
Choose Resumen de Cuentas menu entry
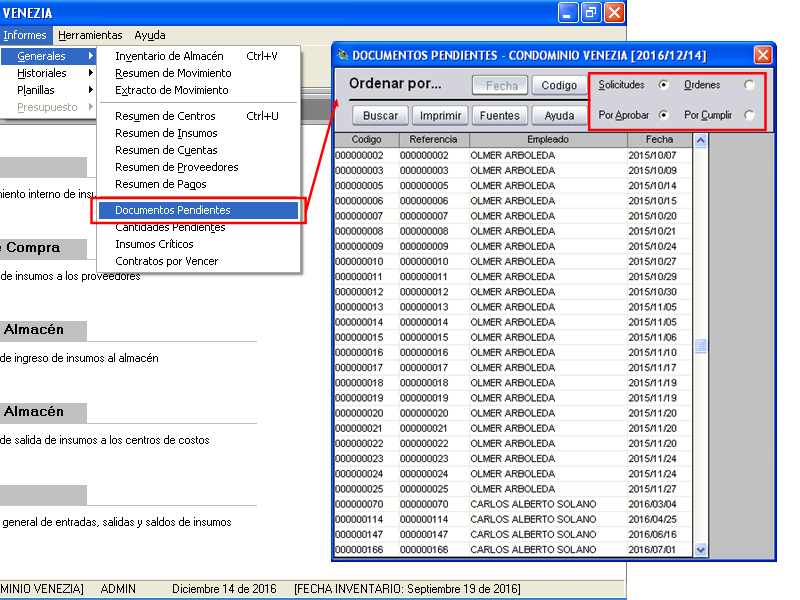tap(198, 150)
